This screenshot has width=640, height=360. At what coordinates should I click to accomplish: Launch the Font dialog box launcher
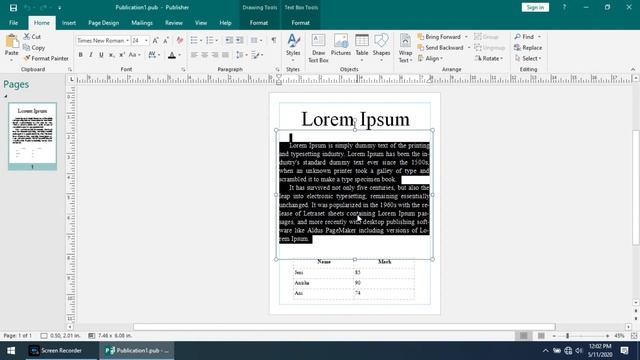point(183,70)
